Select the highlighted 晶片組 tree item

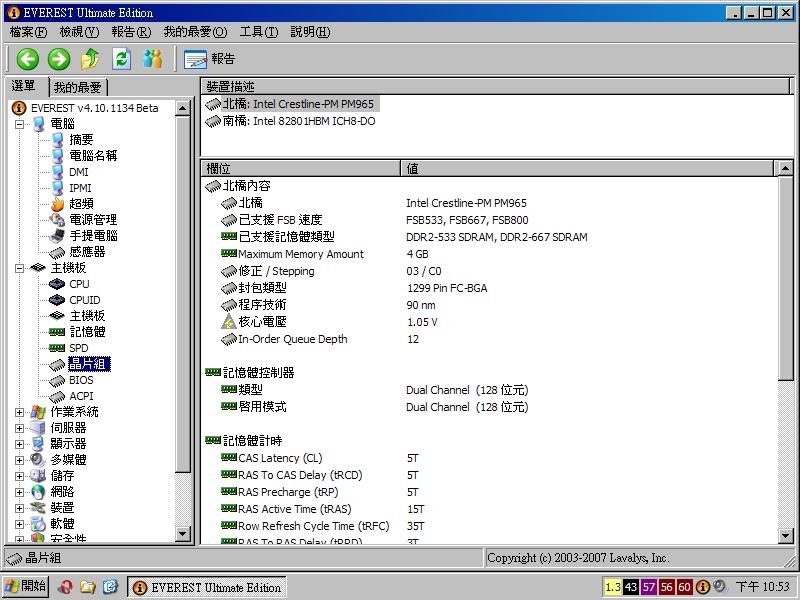(x=89, y=364)
